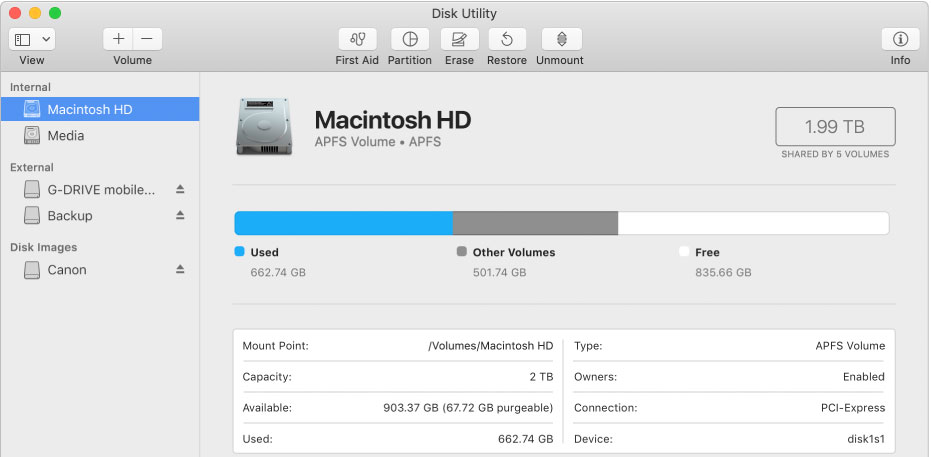Image resolution: width=931 pixels, height=457 pixels.
Task: Run First Aid from the toolbar
Action: (x=357, y=39)
